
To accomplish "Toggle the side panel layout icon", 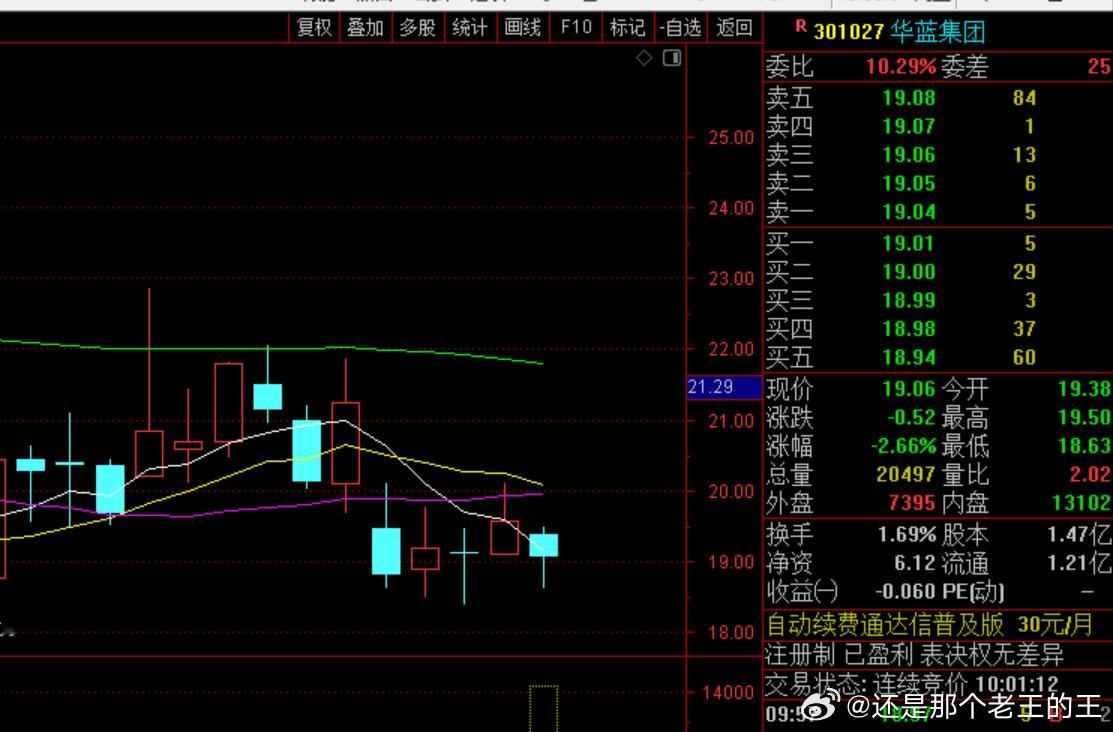I will [x=671, y=58].
